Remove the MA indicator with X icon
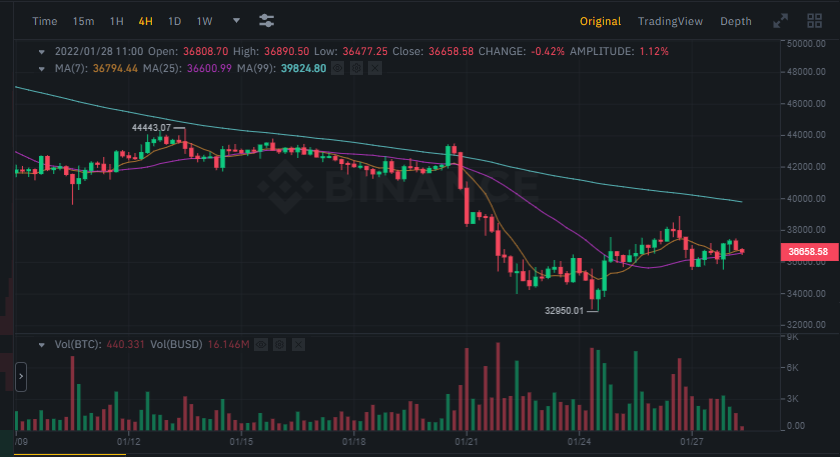 point(375,68)
